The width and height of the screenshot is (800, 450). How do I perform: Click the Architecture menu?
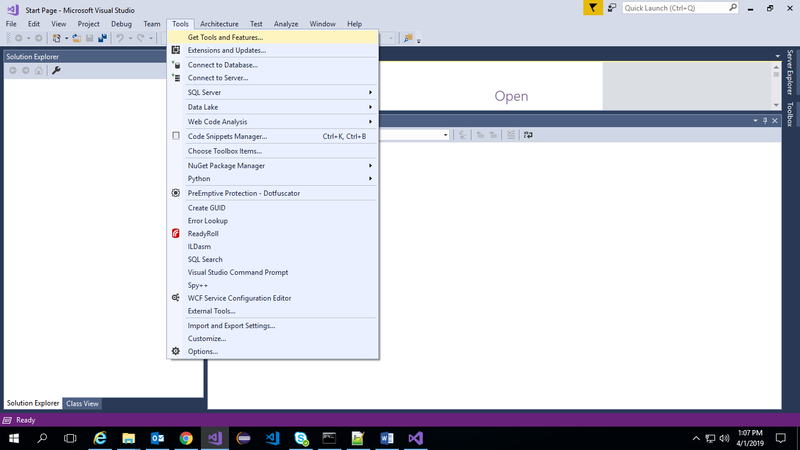pyautogui.click(x=218, y=23)
